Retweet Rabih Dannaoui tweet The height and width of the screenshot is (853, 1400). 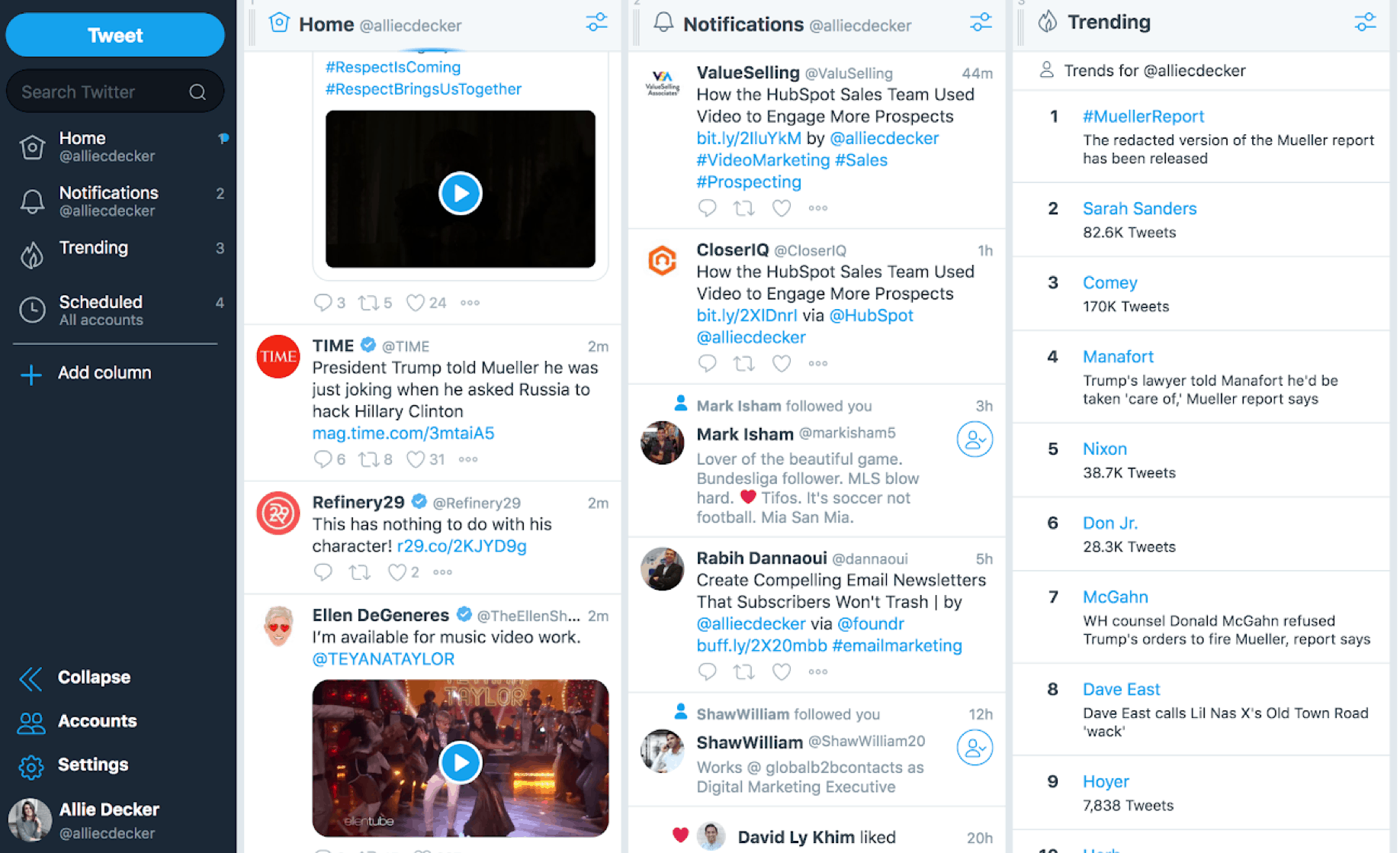(743, 671)
